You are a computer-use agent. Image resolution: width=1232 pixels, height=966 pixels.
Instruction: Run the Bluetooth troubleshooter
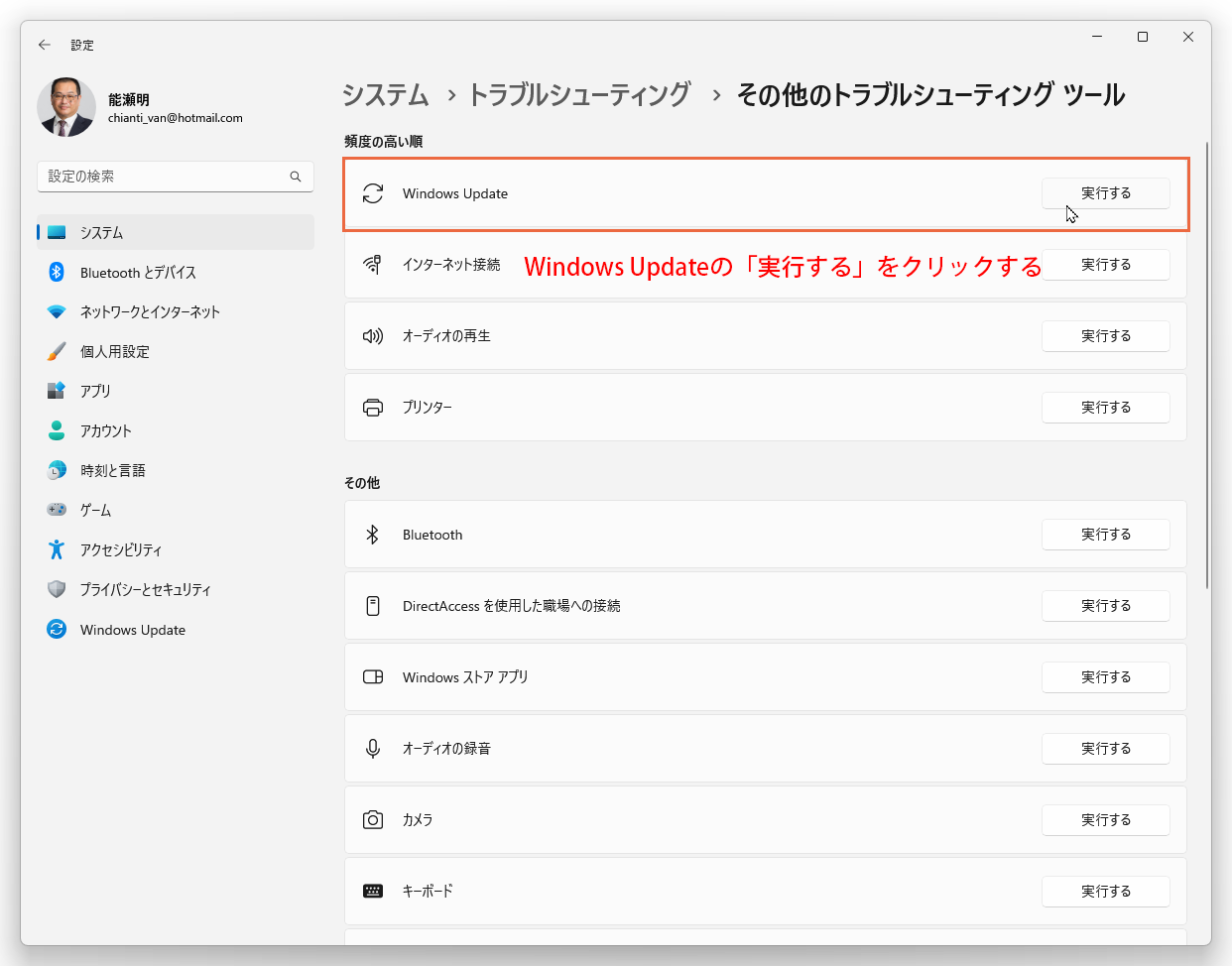pyautogui.click(x=1106, y=535)
